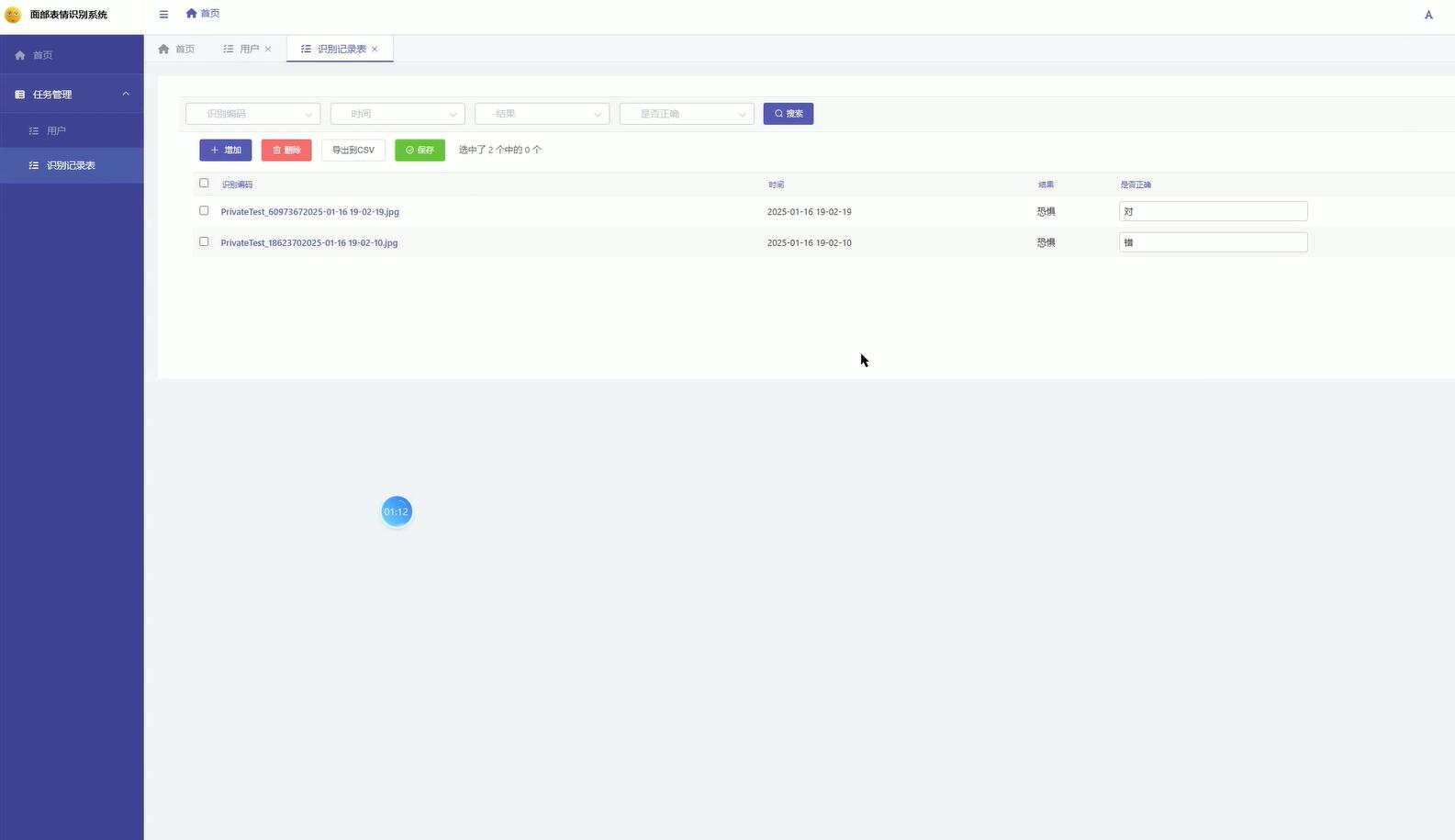Toggle the select-all checkbox in table header
Image resolution: width=1455 pixels, height=840 pixels.
[204, 183]
